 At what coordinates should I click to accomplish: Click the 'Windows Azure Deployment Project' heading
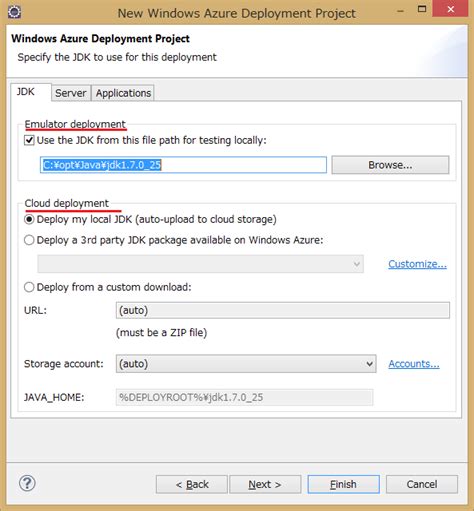(x=100, y=39)
